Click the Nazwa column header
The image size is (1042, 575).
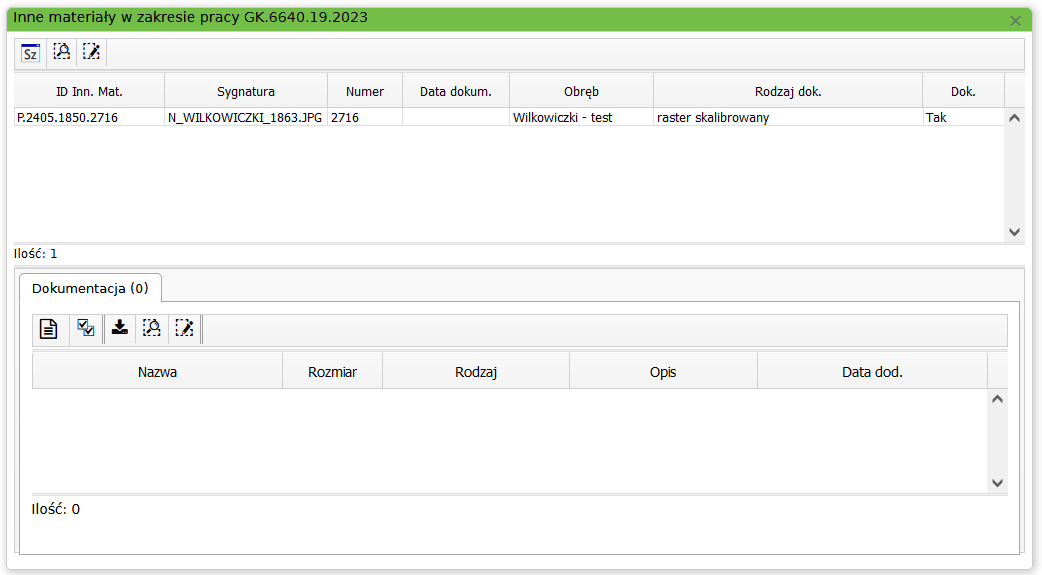pos(157,372)
